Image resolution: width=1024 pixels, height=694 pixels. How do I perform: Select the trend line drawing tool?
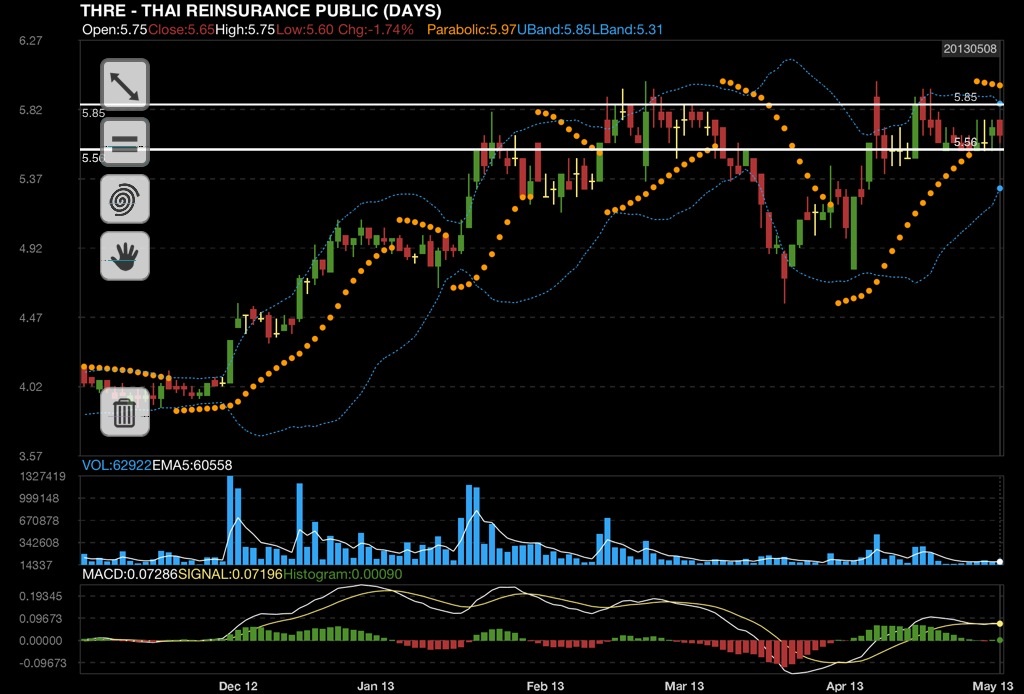pos(125,85)
